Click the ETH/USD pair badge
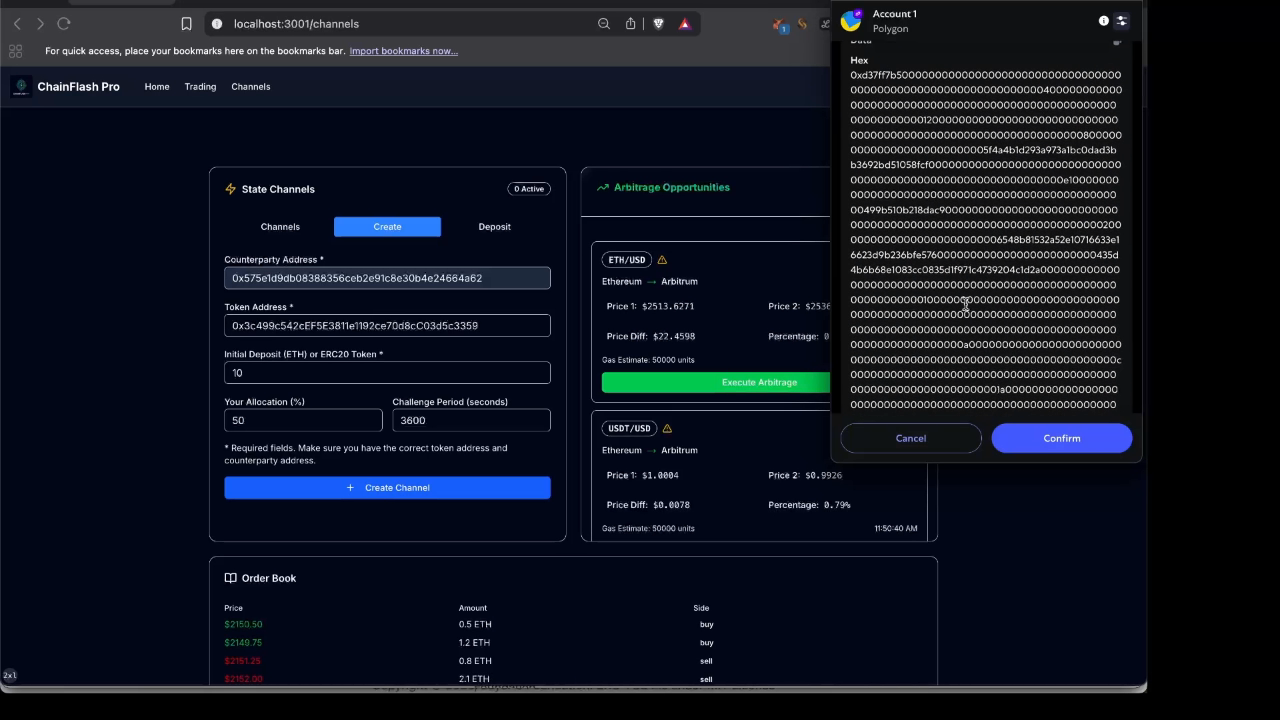 point(627,260)
